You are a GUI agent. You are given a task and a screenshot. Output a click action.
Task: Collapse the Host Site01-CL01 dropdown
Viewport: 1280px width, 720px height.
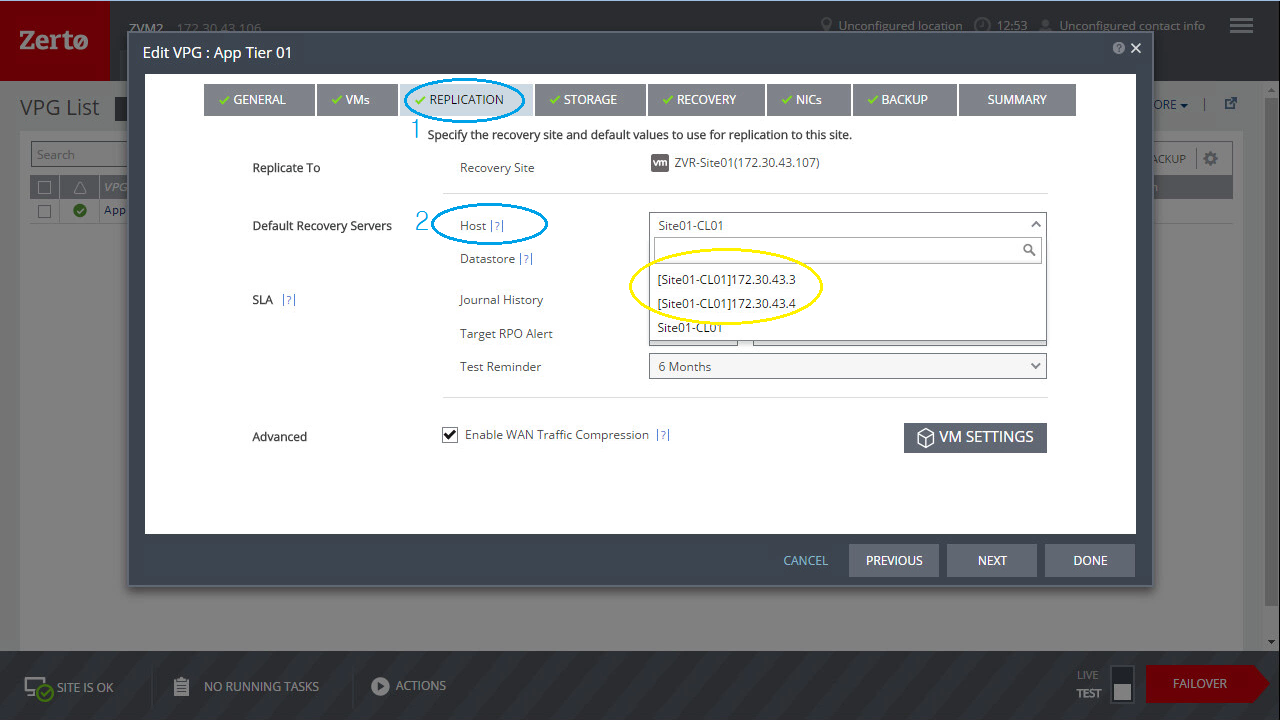point(1035,225)
